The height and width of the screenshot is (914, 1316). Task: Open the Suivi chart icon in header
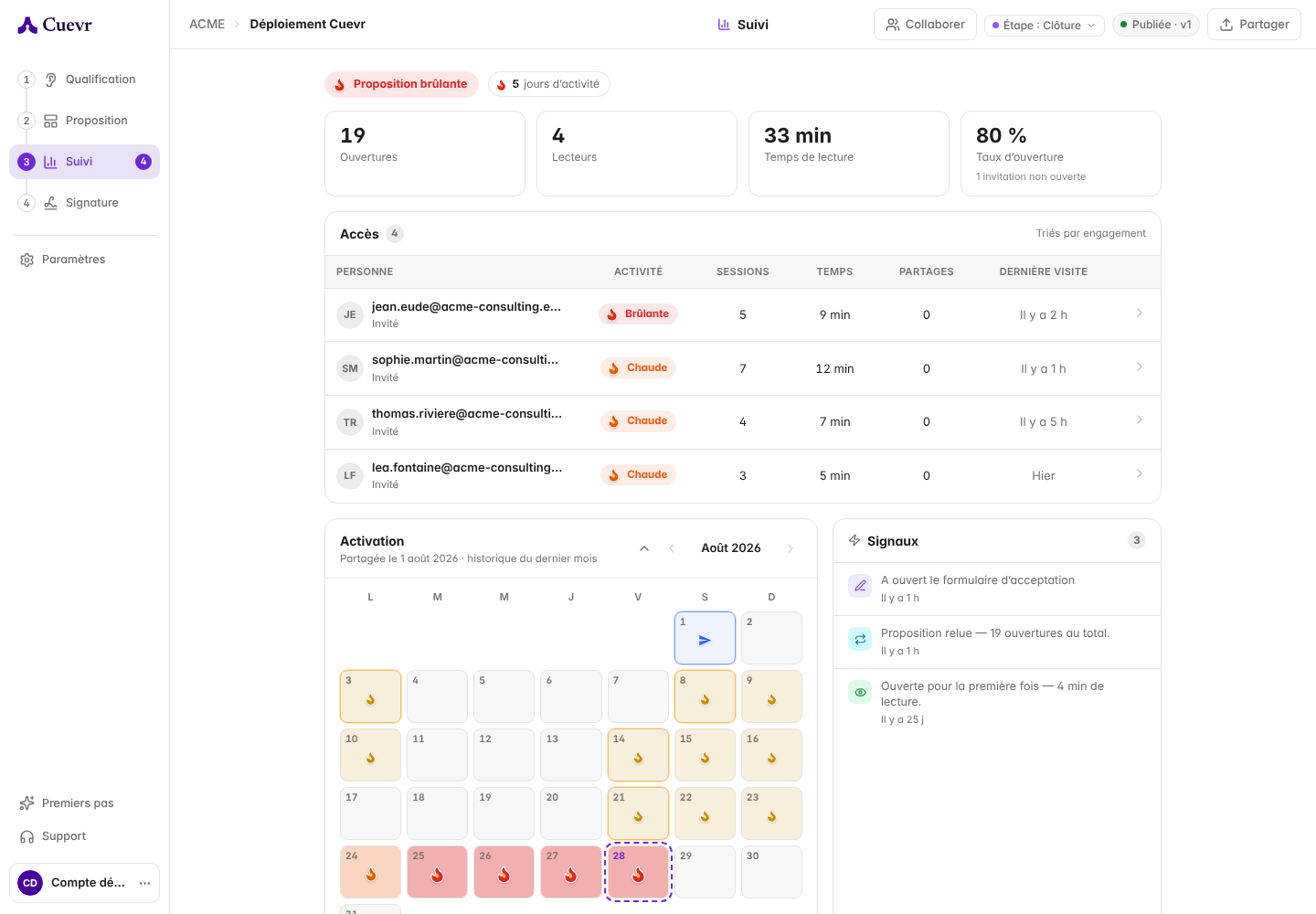(724, 25)
